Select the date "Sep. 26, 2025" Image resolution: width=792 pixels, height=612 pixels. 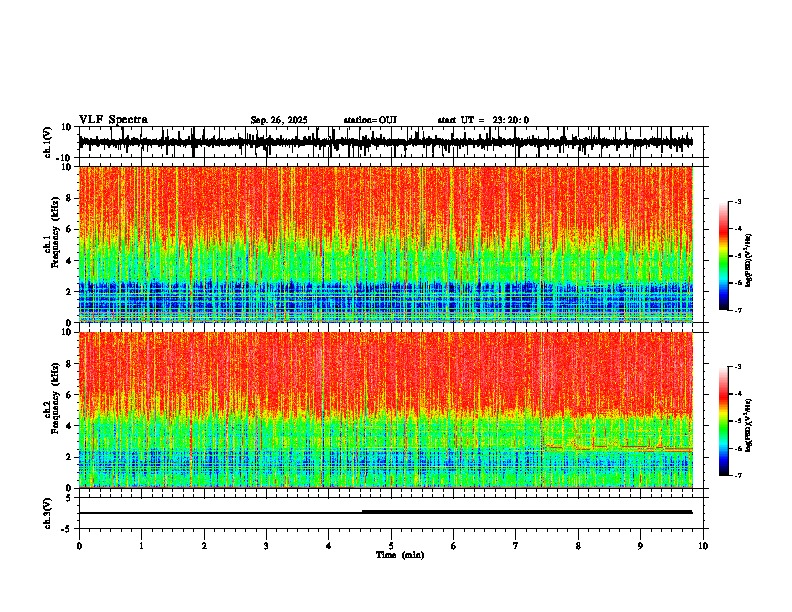coord(279,120)
